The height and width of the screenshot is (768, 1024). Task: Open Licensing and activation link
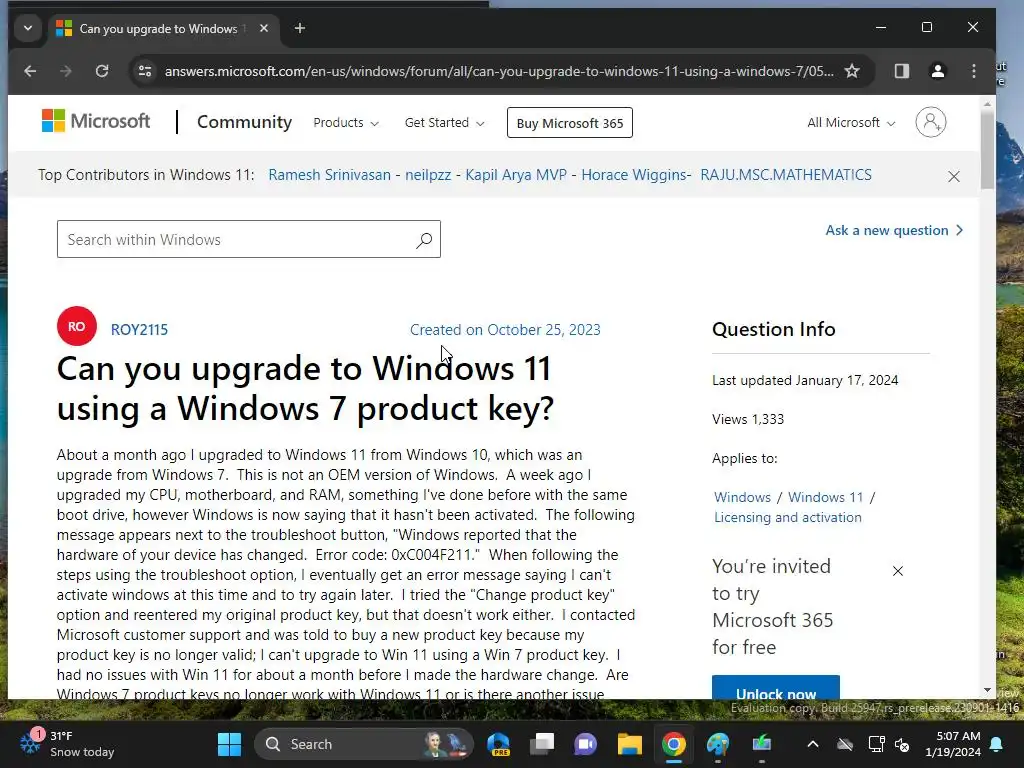pyautogui.click(x=788, y=517)
